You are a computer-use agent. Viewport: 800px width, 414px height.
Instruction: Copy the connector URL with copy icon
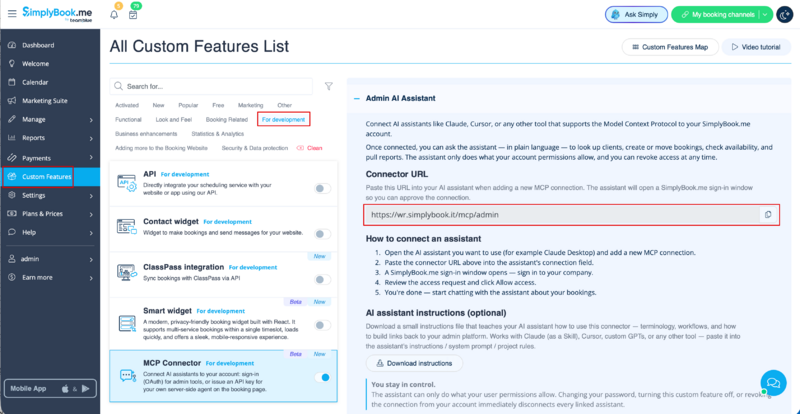coord(768,215)
